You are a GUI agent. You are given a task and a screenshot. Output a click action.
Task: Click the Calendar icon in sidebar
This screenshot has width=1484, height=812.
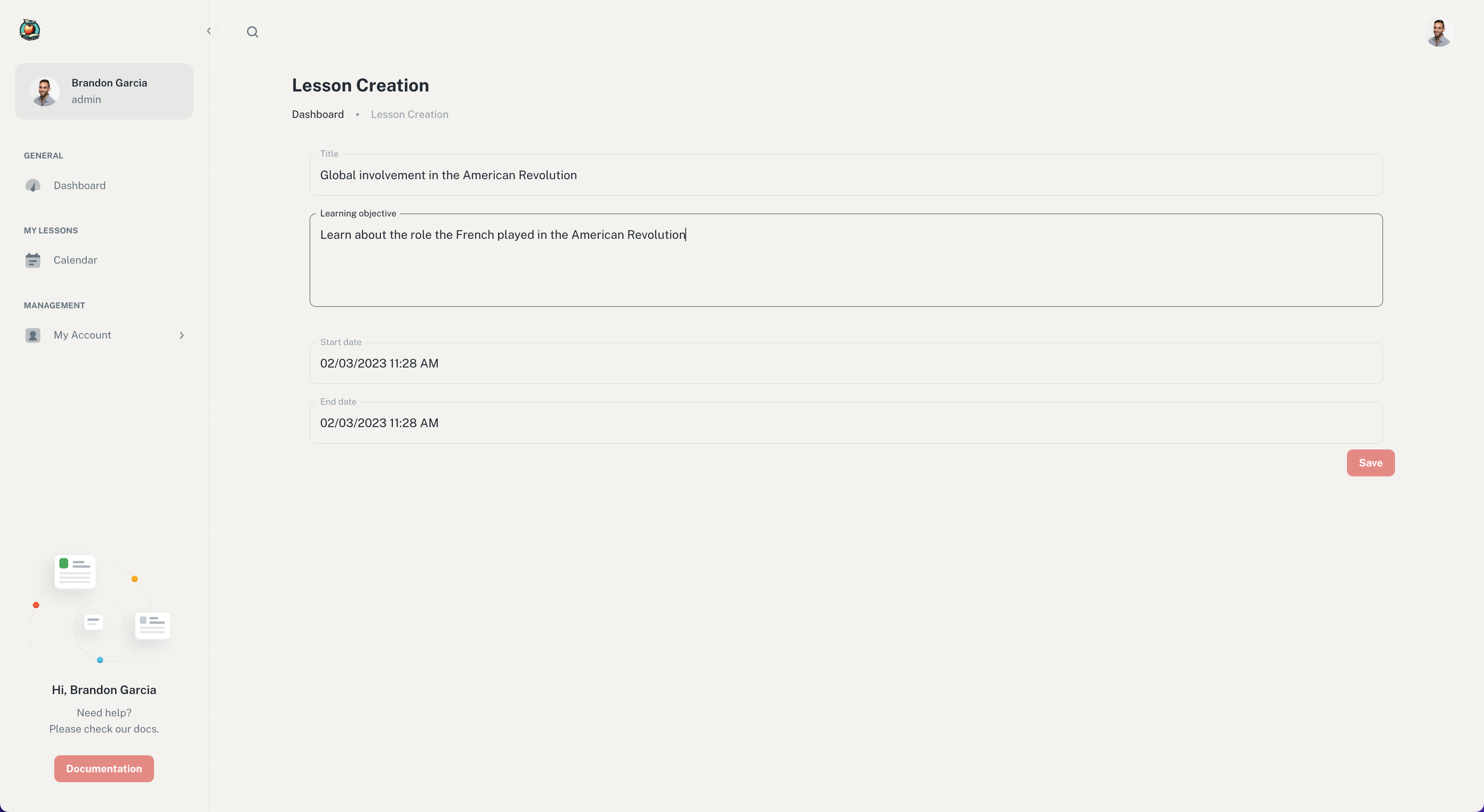coord(33,260)
